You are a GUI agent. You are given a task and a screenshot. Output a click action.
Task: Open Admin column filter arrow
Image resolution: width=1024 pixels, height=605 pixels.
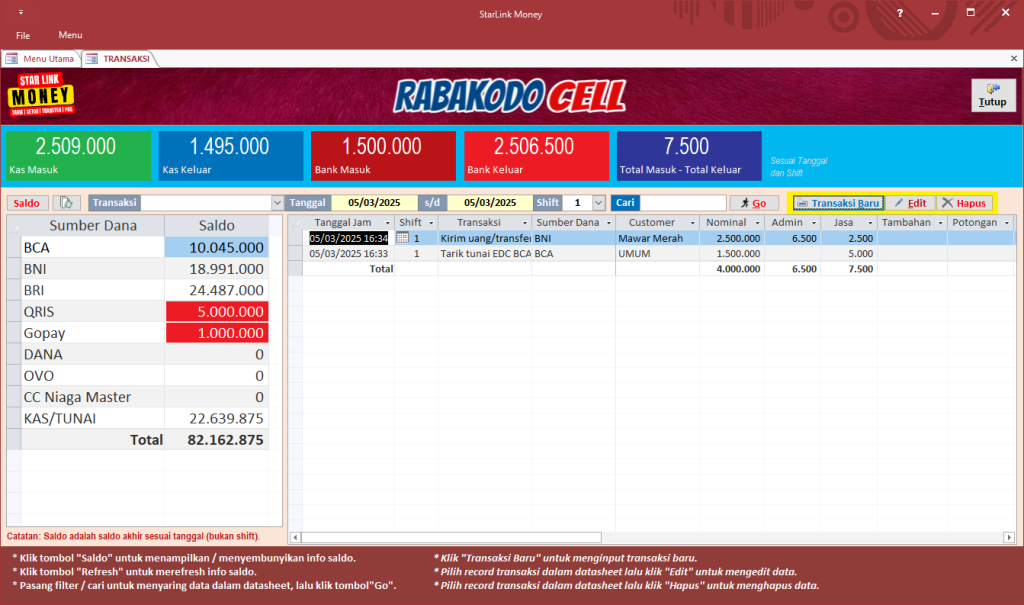pyautogui.click(x=814, y=223)
